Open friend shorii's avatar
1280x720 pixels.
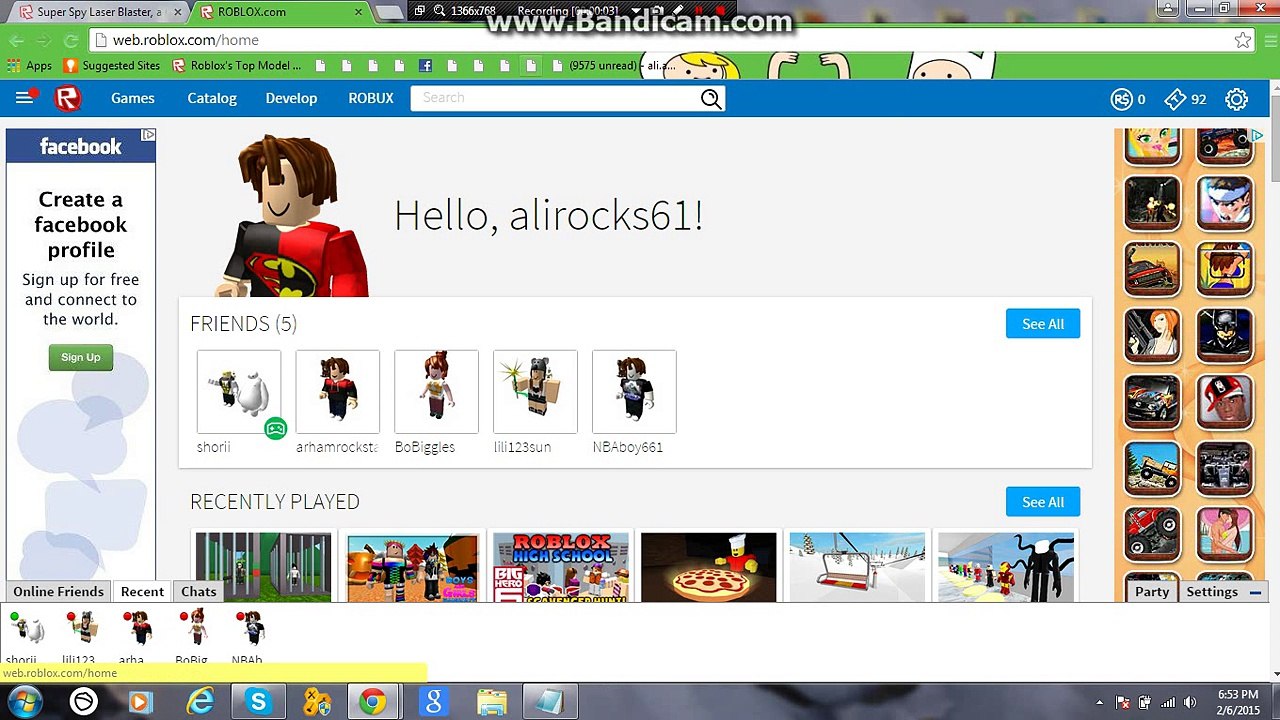point(239,392)
